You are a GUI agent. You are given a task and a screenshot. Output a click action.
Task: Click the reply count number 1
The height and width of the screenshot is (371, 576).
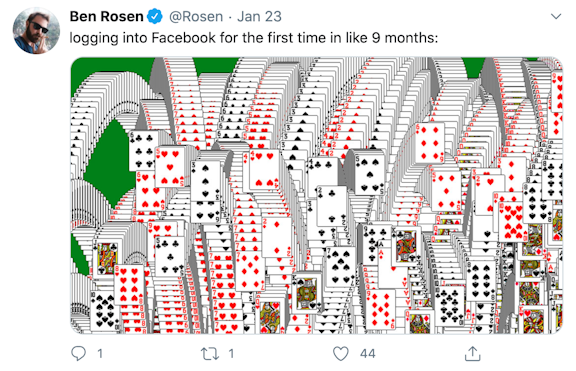click(100, 354)
